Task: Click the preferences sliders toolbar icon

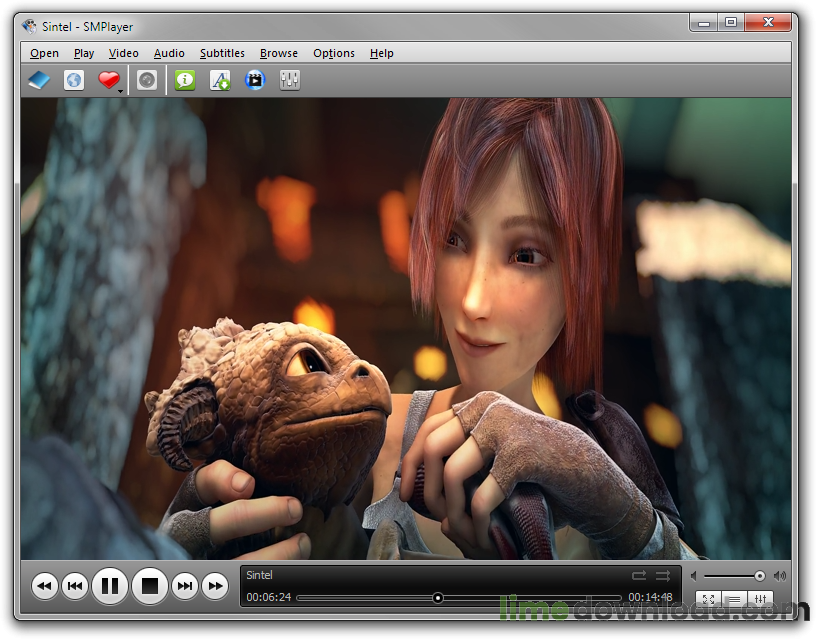Action: point(290,81)
